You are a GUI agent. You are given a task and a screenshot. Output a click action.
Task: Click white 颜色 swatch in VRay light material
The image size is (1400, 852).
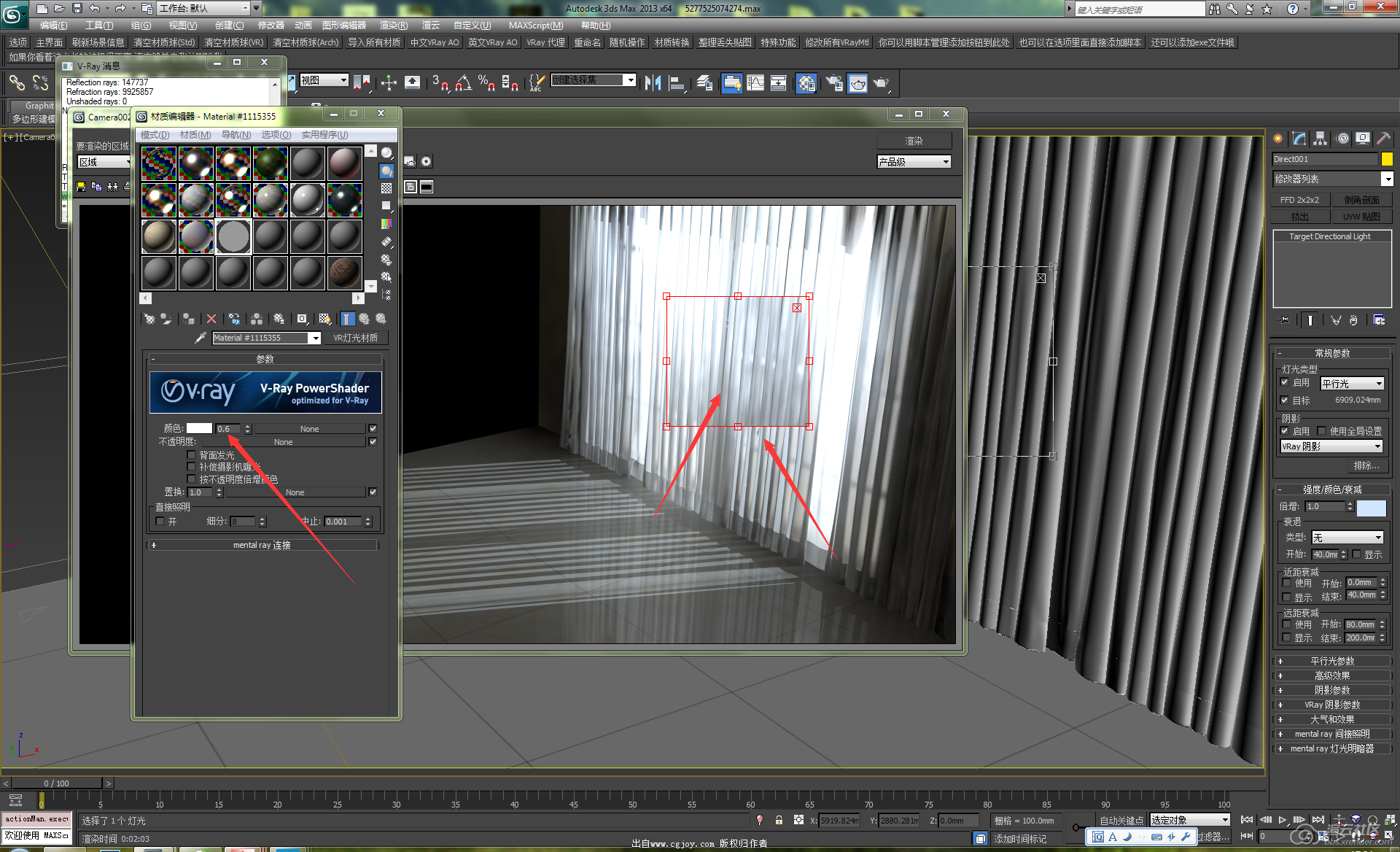coord(199,429)
